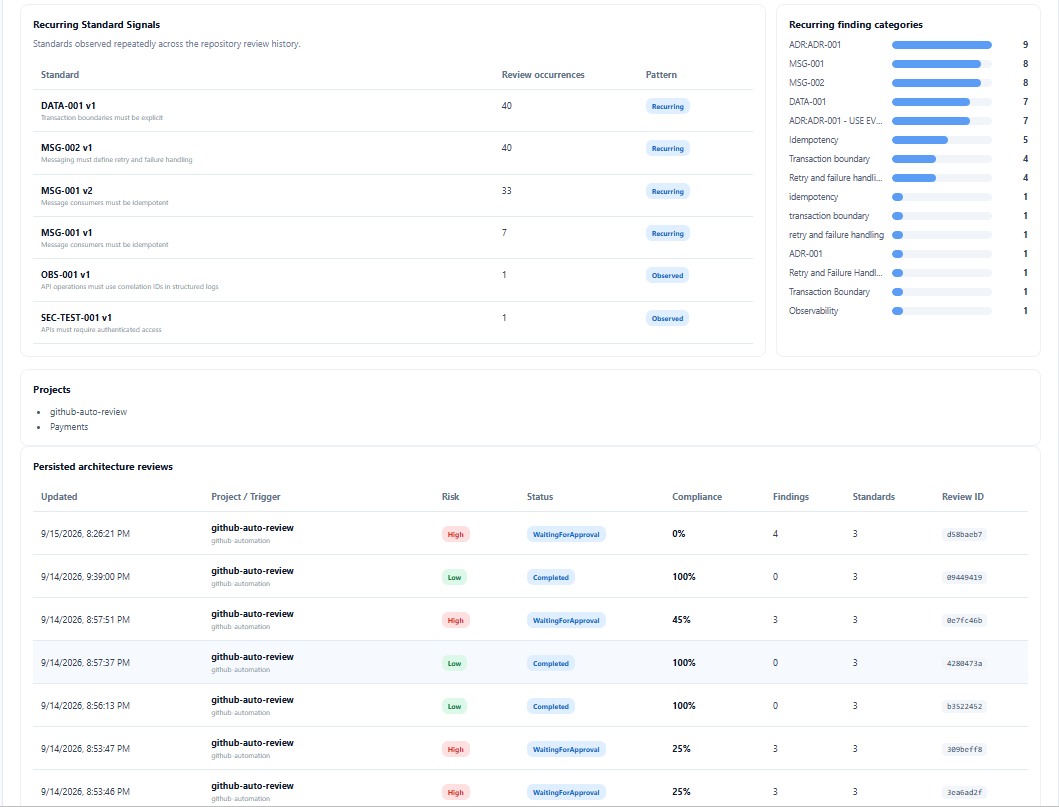Click the Risk column header
This screenshot has width=1059, height=807.
(x=450, y=497)
